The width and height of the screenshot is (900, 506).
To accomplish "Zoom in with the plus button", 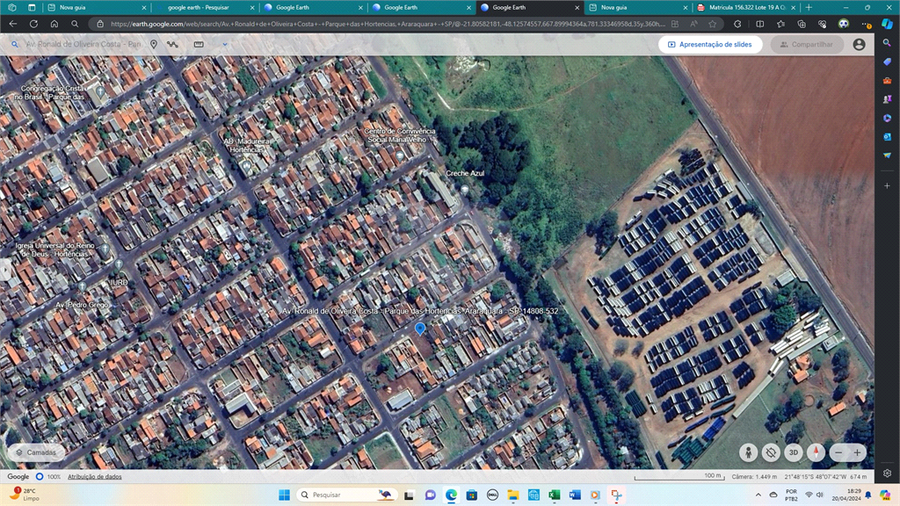I will [x=857, y=452].
